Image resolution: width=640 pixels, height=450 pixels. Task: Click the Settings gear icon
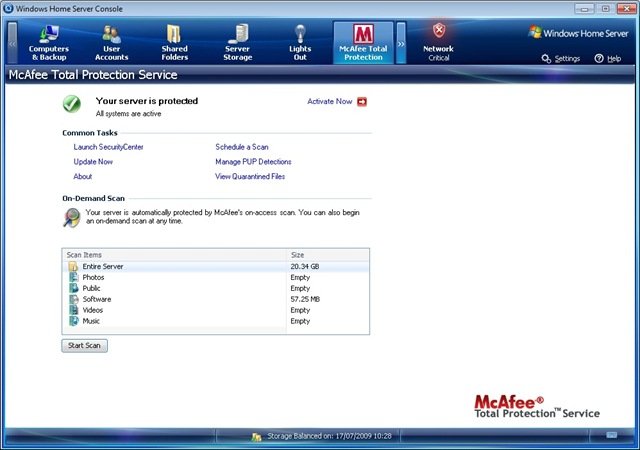tap(546, 58)
